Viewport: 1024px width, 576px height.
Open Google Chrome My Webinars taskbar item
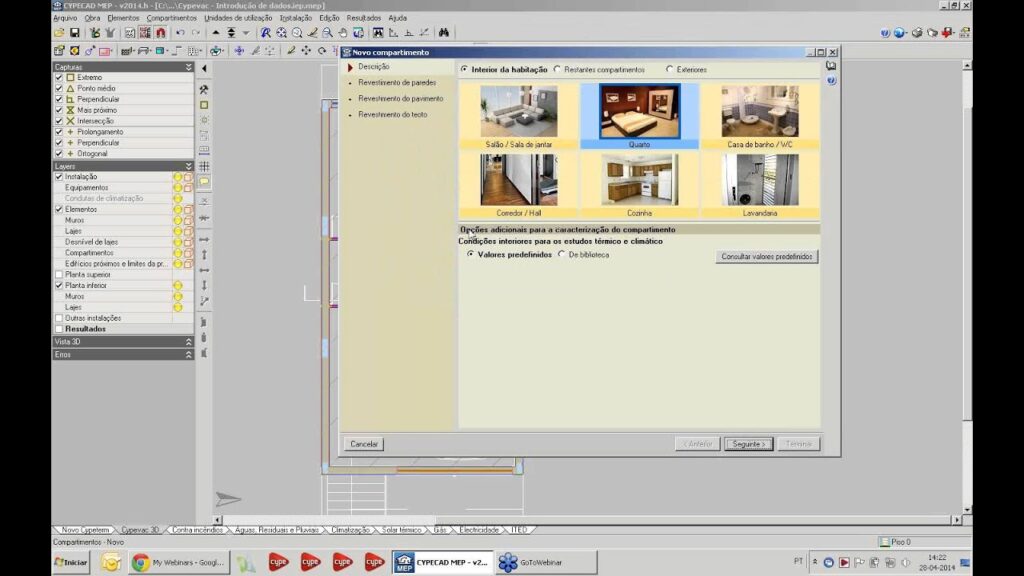(178, 563)
